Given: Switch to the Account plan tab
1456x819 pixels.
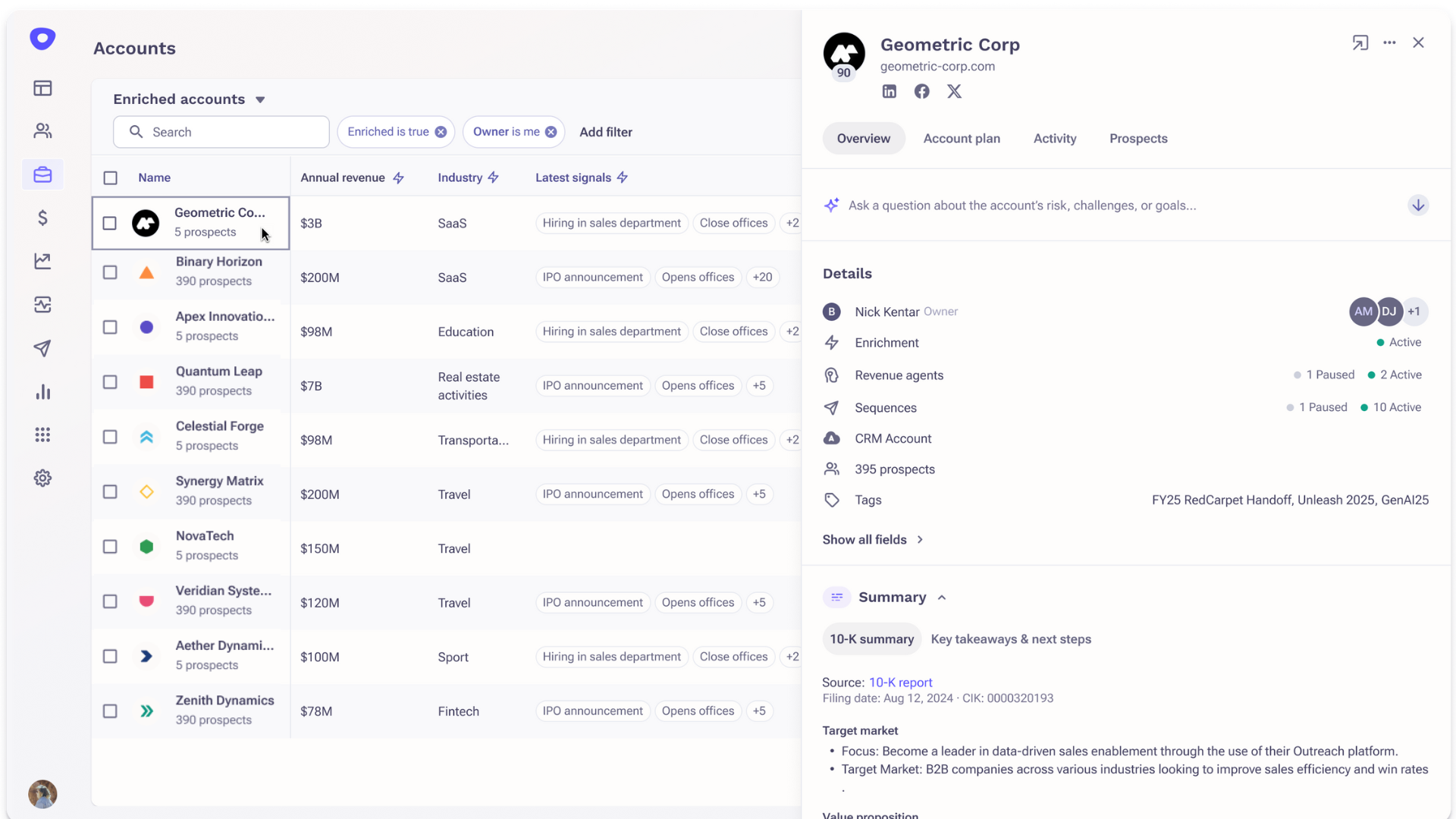Looking at the screenshot, I should 961,139.
